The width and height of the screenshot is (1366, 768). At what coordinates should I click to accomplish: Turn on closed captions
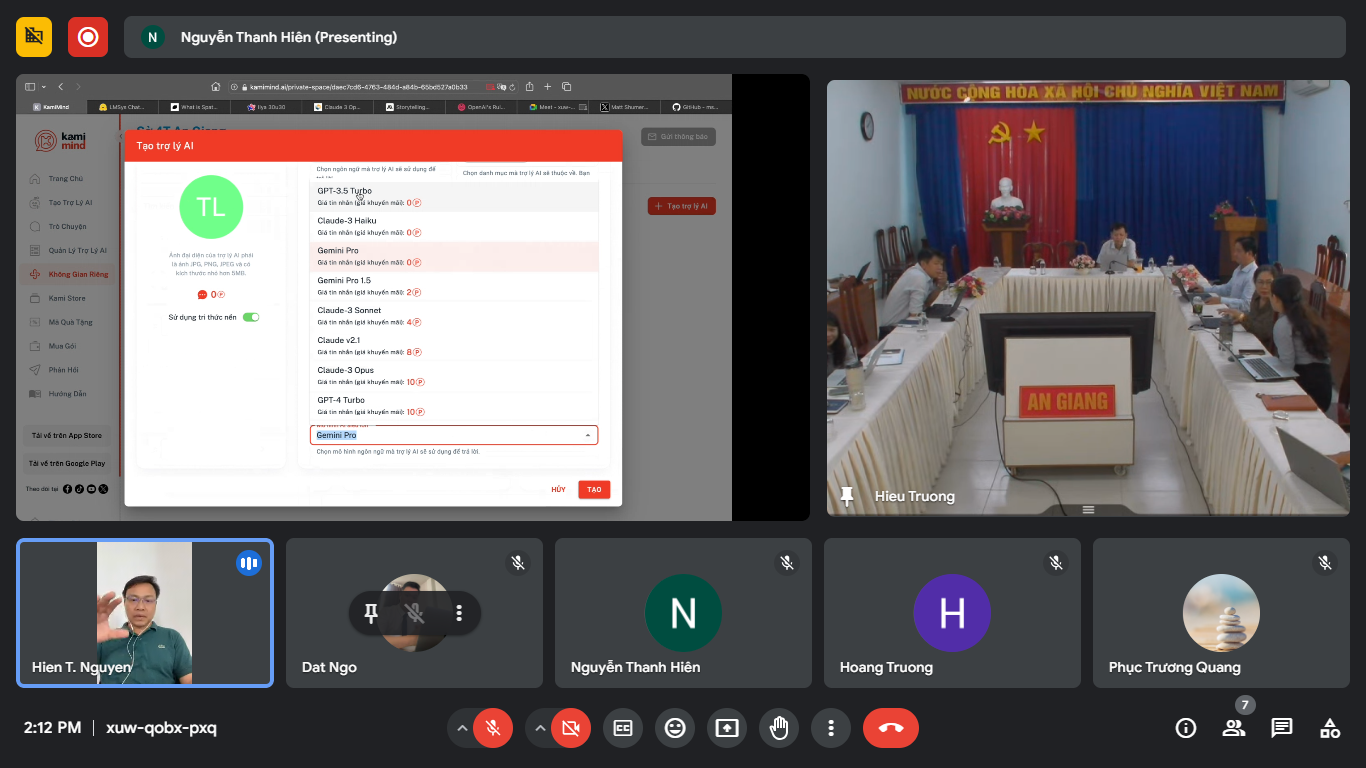(623, 728)
